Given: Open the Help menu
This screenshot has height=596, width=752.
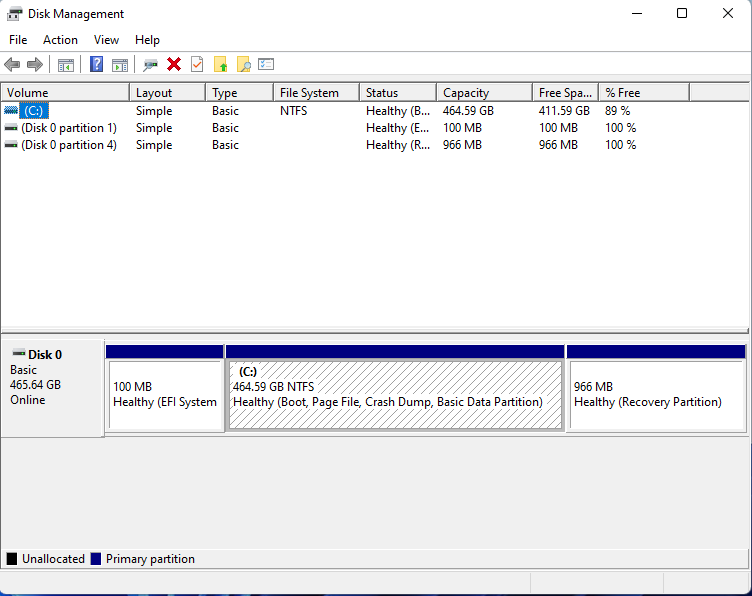Looking at the screenshot, I should [147, 40].
